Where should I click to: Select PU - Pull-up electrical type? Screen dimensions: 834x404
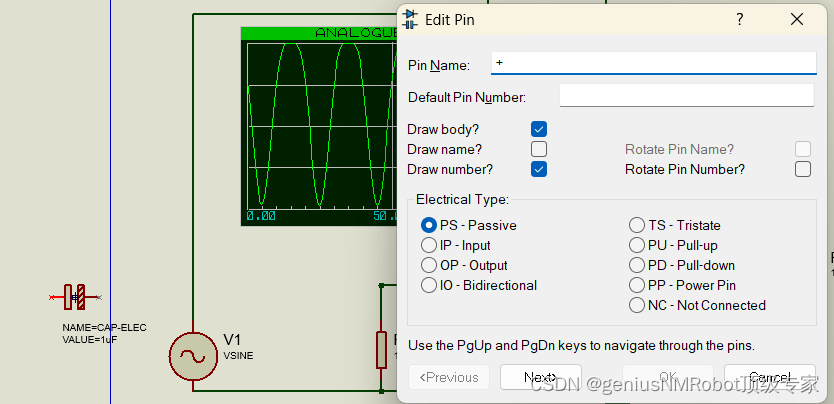click(637, 246)
